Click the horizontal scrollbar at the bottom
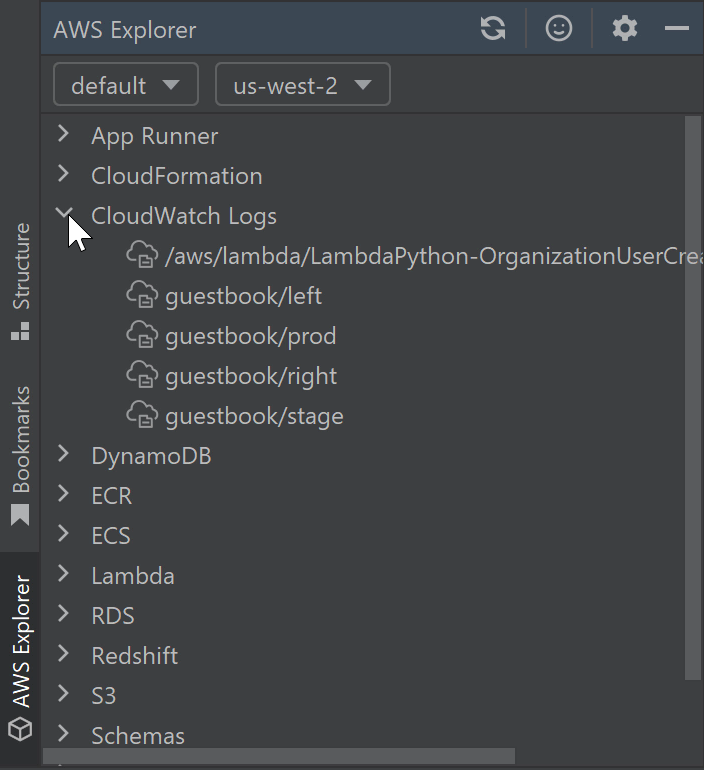Image resolution: width=704 pixels, height=770 pixels. (280, 756)
